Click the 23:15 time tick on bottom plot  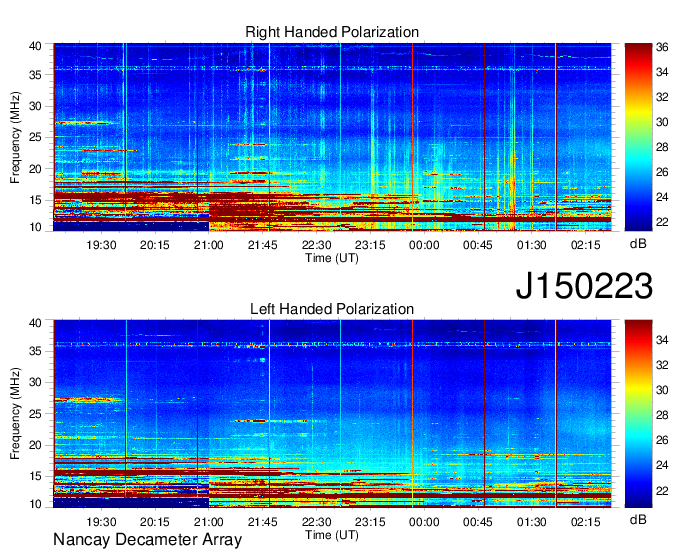(x=370, y=522)
